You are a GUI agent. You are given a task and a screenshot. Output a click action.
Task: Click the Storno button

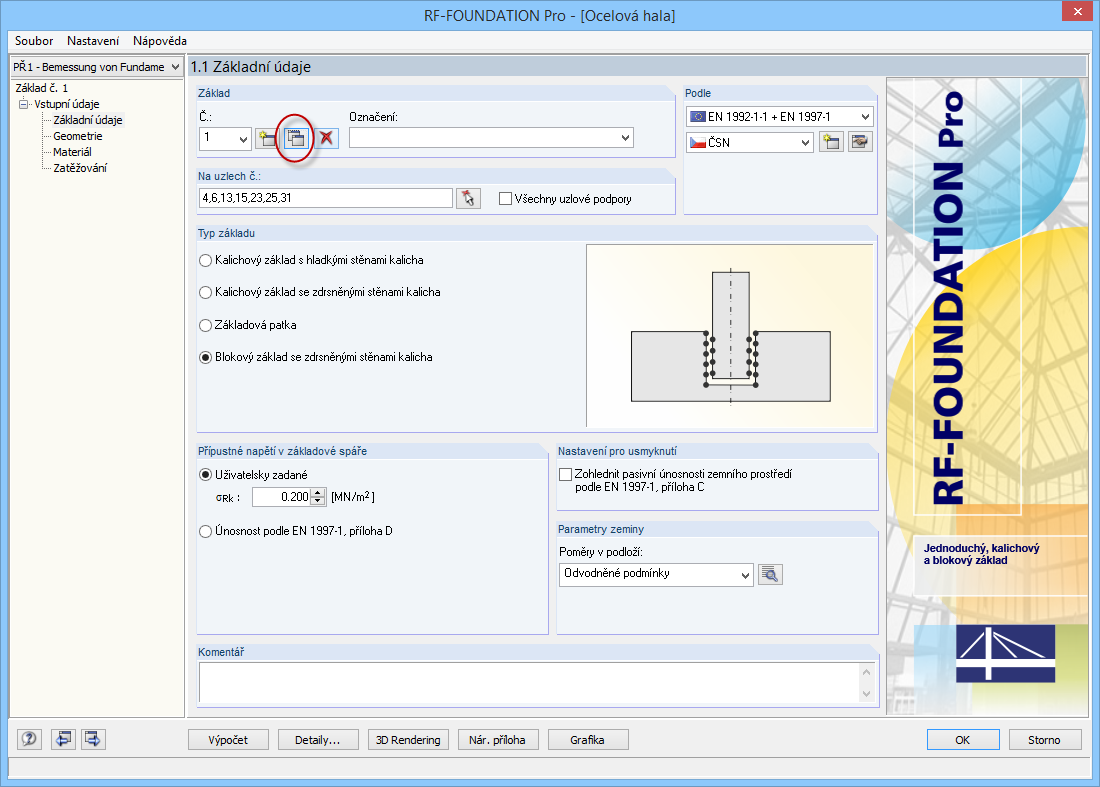coord(1045,740)
